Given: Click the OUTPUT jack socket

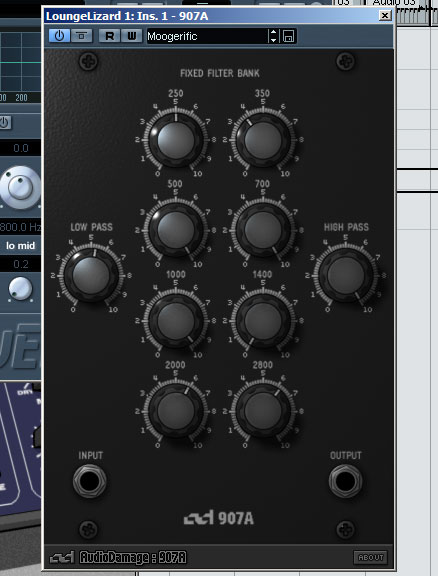Looking at the screenshot, I should pos(345,481).
